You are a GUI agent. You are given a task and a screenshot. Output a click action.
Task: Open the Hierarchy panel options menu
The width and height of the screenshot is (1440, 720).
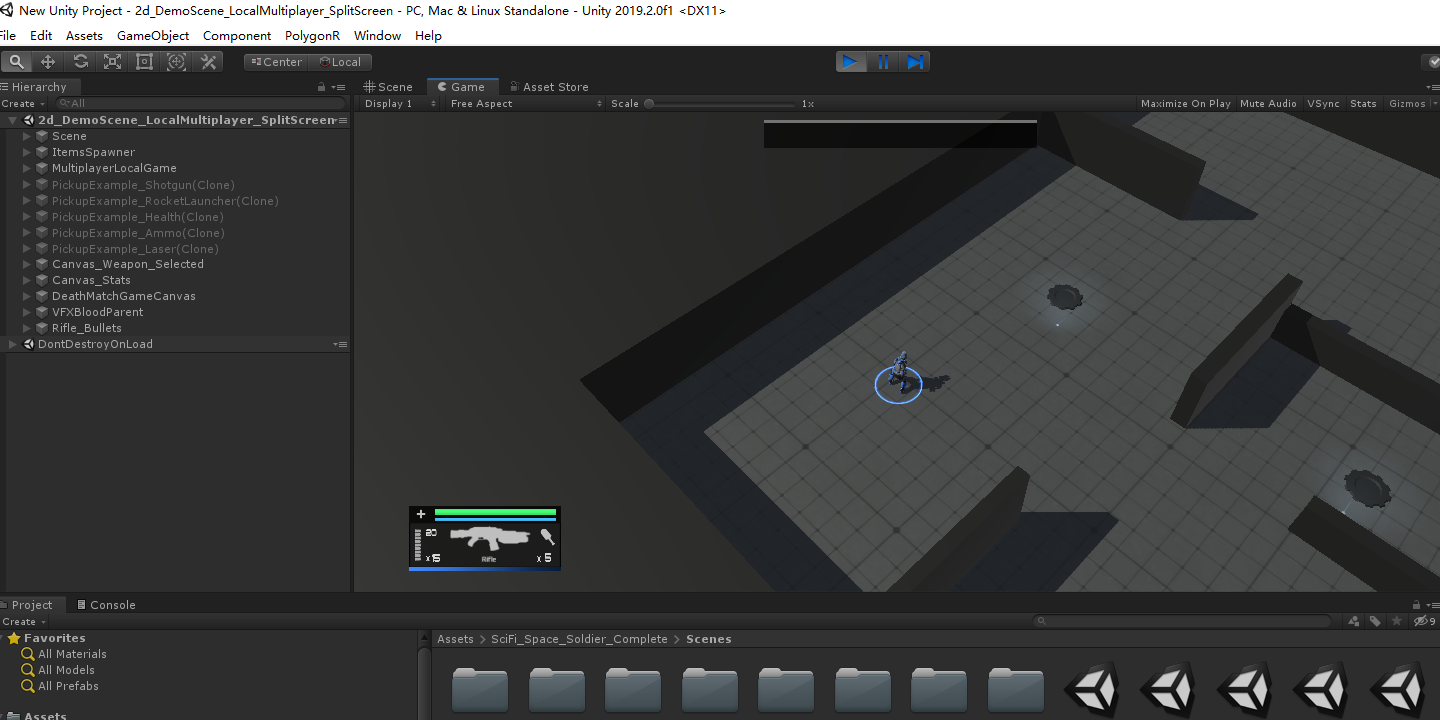[x=341, y=87]
